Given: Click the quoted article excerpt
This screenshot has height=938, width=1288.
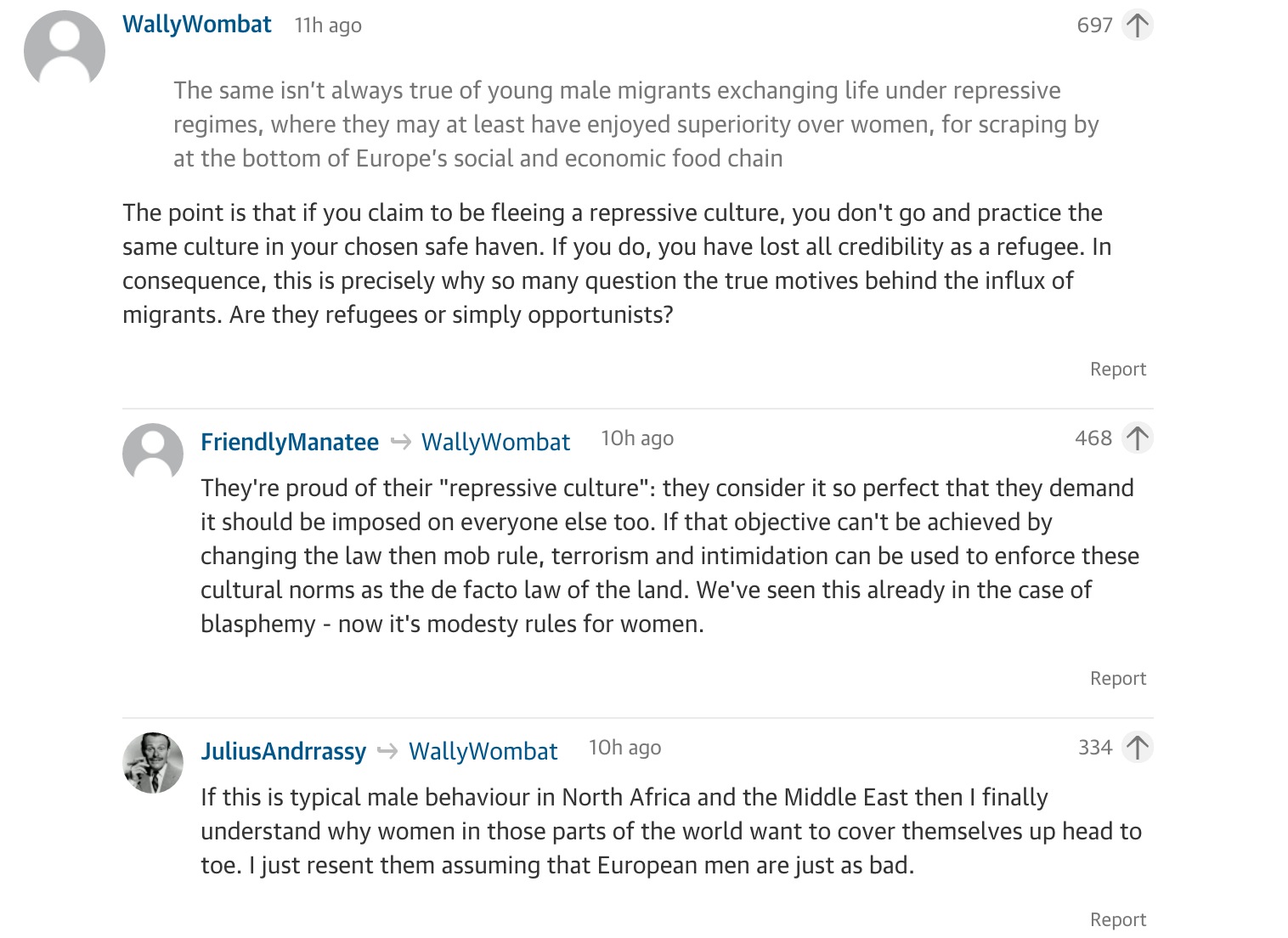Looking at the screenshot, I should [x=636, y=124].
